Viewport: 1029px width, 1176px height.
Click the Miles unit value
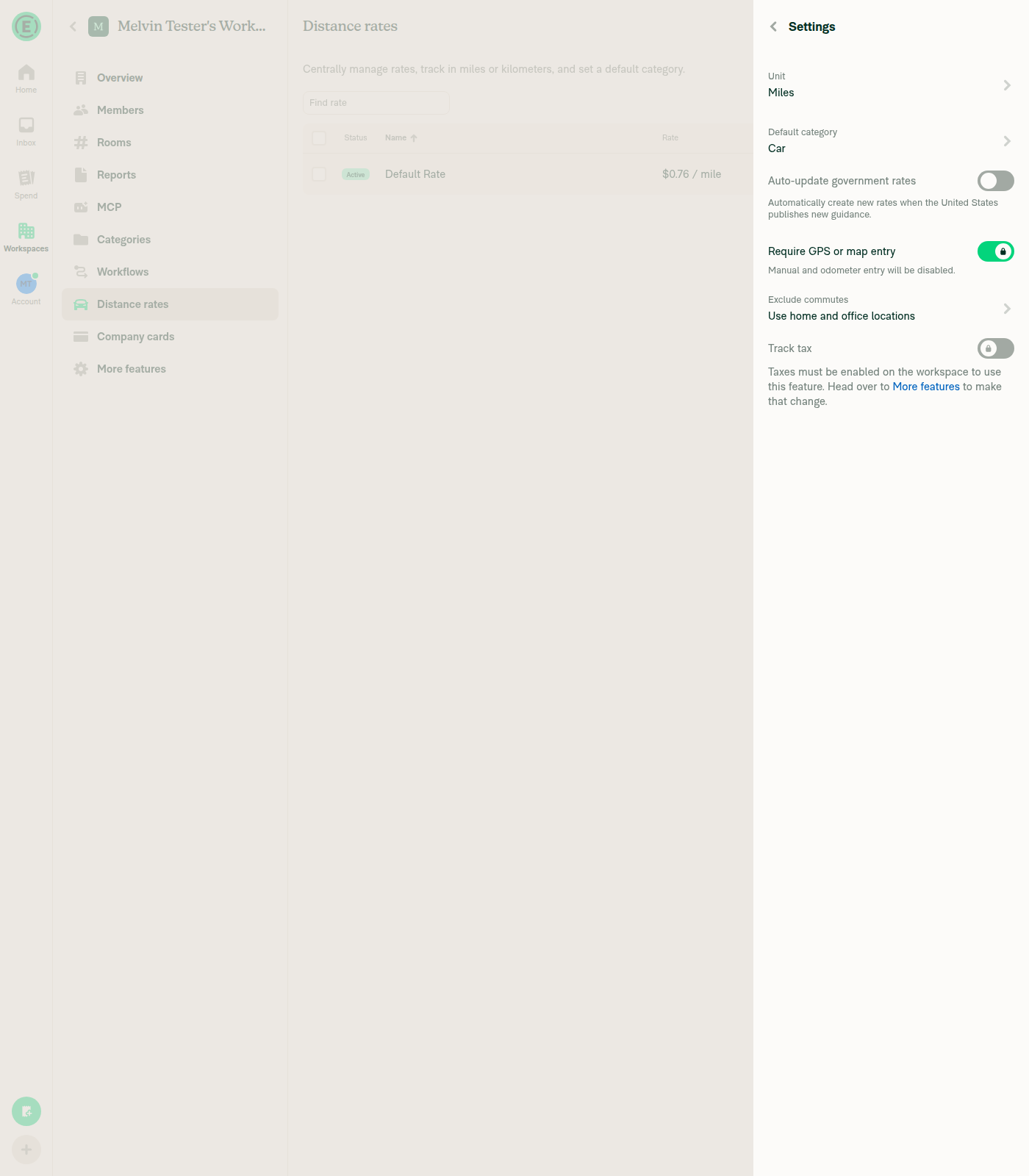[x=781, y=93]
